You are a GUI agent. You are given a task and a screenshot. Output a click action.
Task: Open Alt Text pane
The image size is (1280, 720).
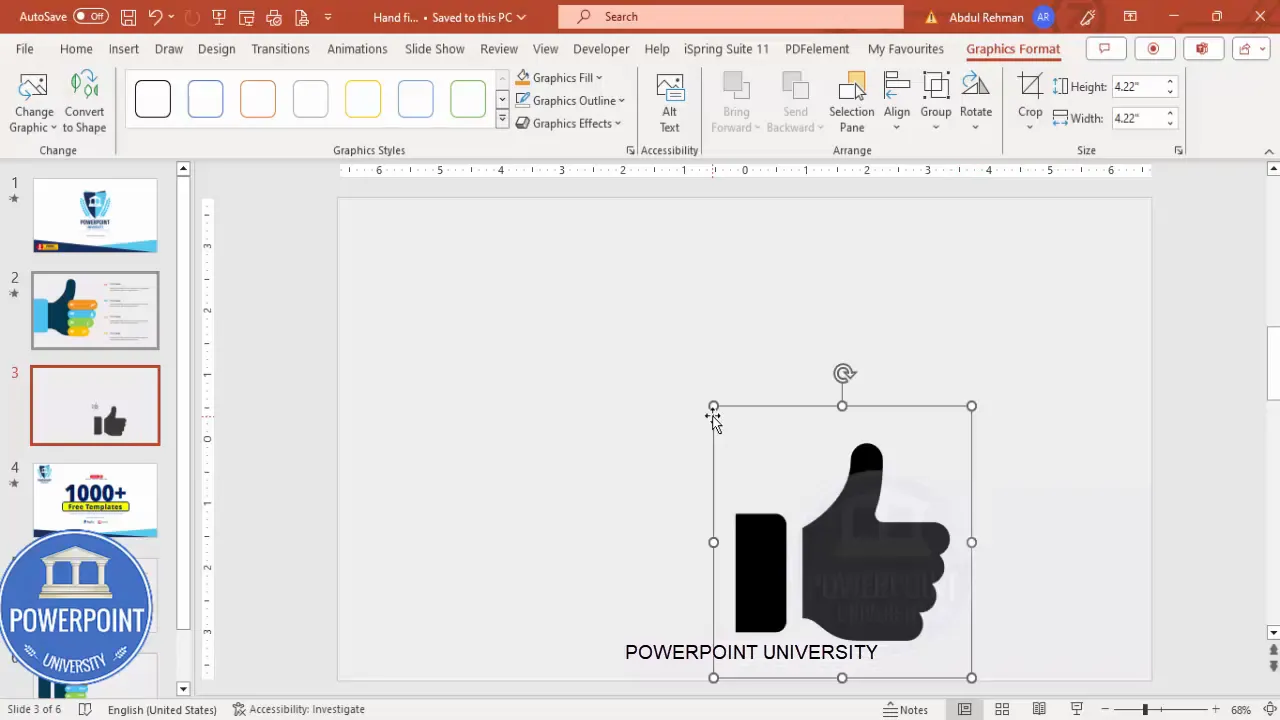point(669,100)
